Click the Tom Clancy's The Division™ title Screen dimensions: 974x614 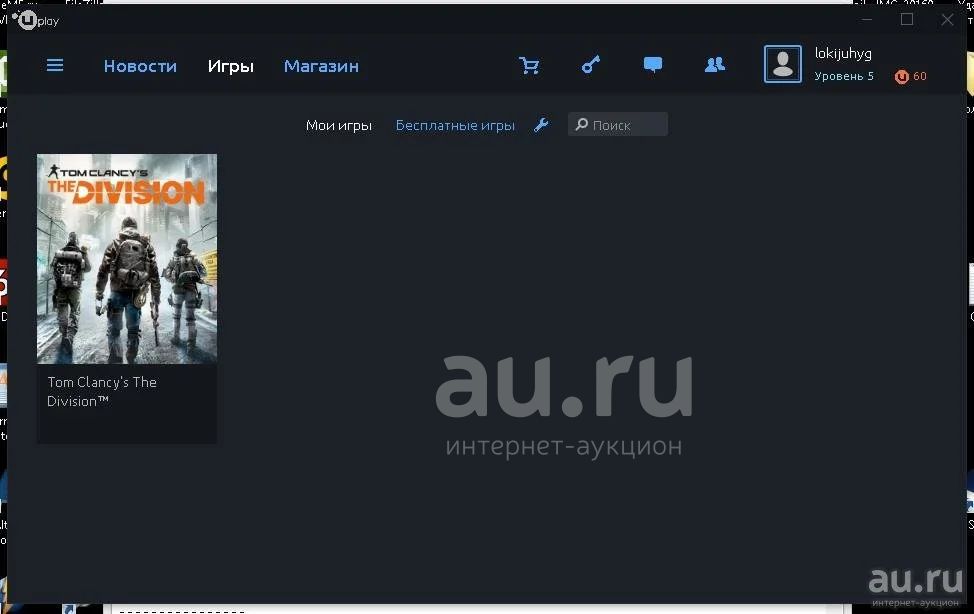pos(102,392)
